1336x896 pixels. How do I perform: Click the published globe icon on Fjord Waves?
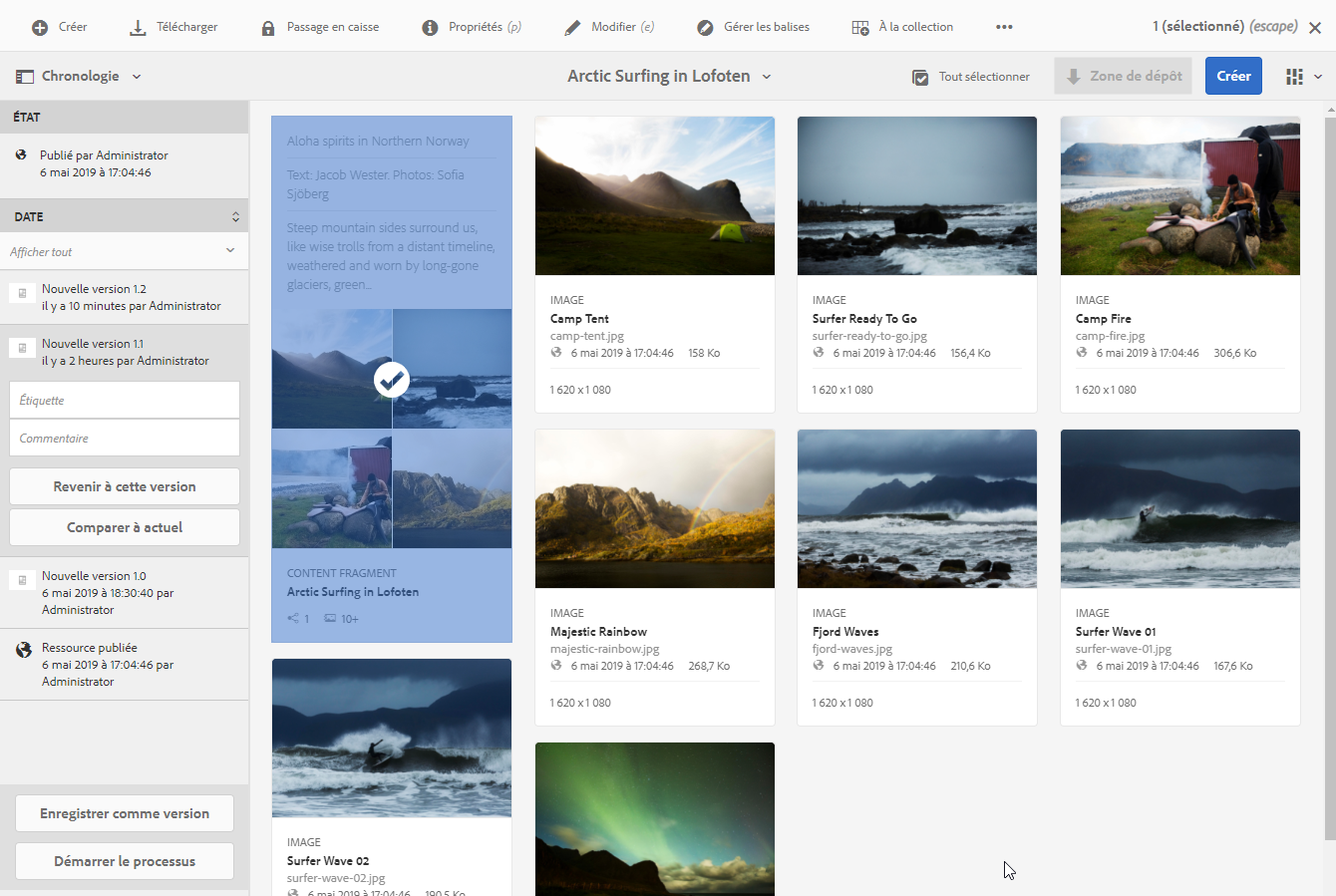[819, 666]
